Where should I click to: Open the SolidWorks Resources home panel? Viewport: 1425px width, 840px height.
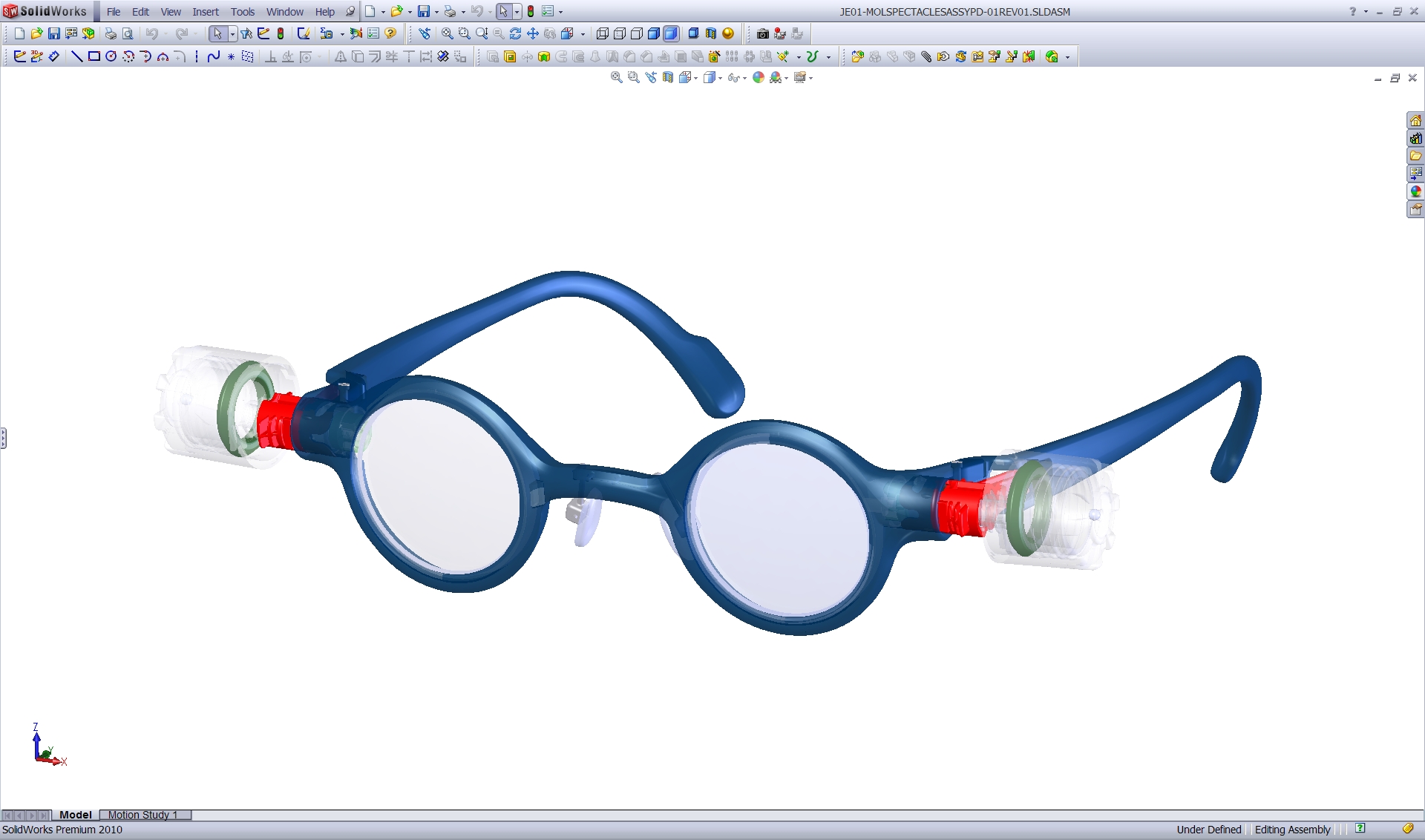pos(1416,120)
